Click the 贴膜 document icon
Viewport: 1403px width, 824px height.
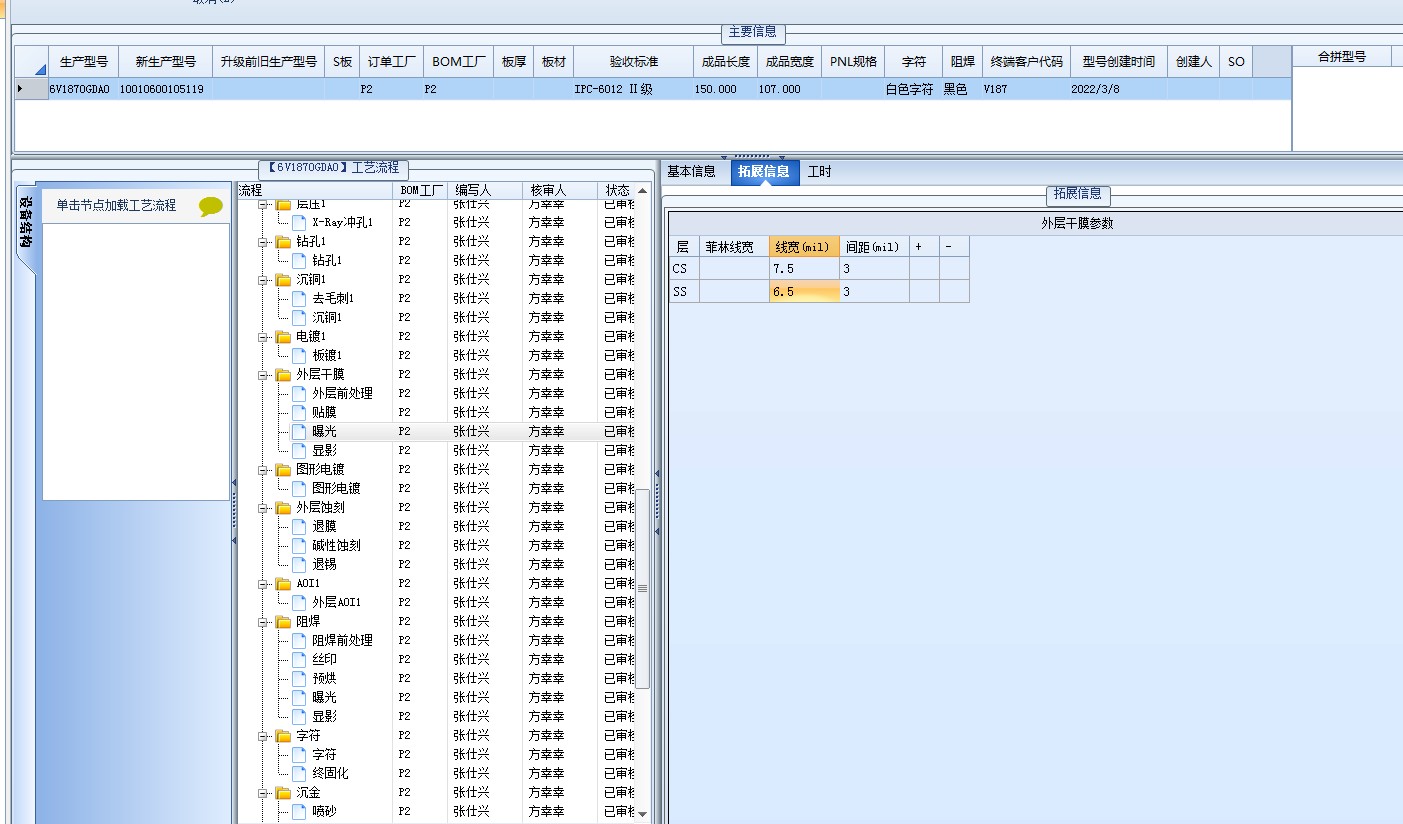[299, 412]
